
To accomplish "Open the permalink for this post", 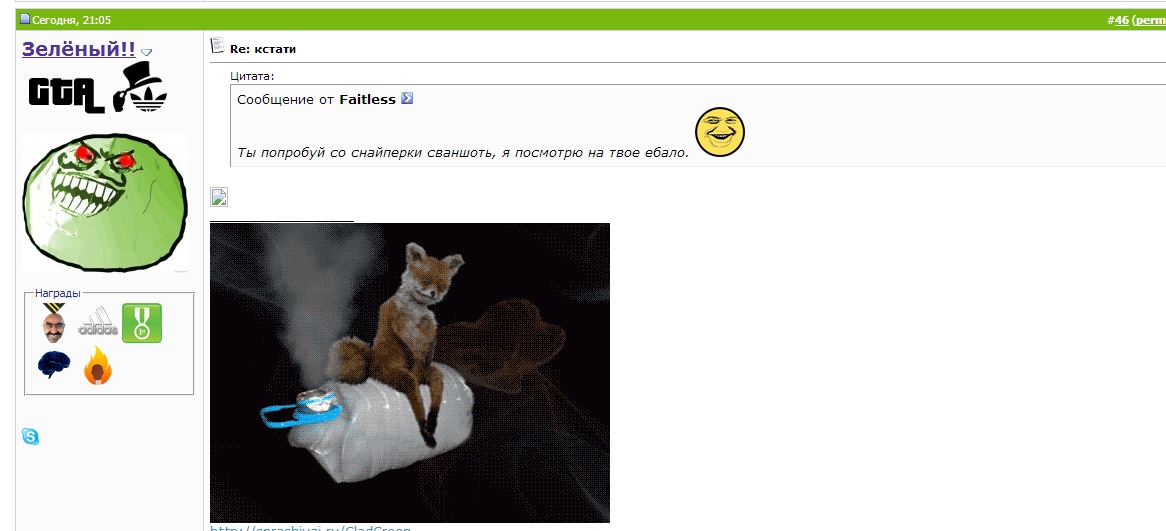I will click(x=1150, y=20).
